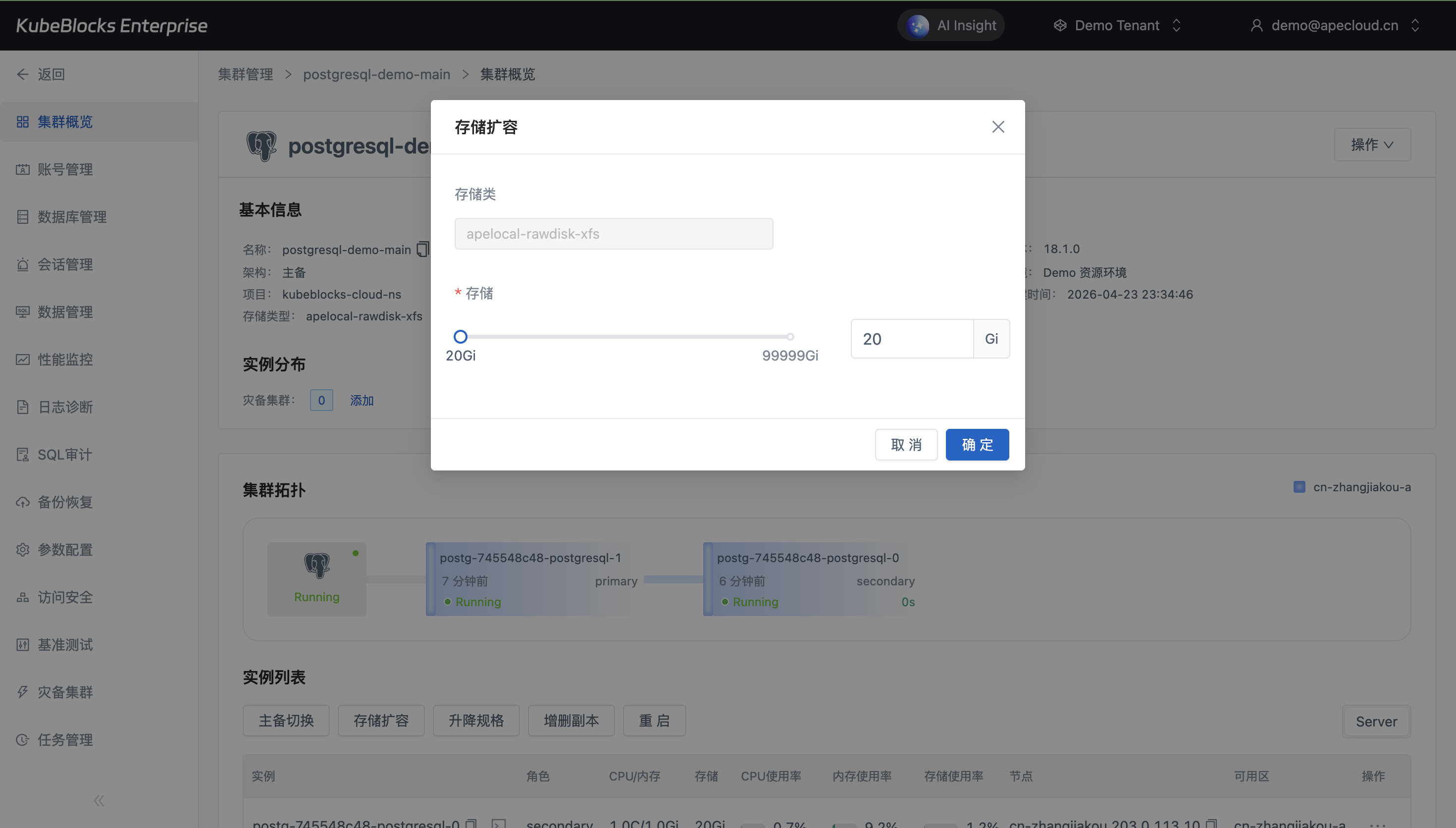
Task: Click the 备份恢复 cloud icon
Action: point(23,502)
